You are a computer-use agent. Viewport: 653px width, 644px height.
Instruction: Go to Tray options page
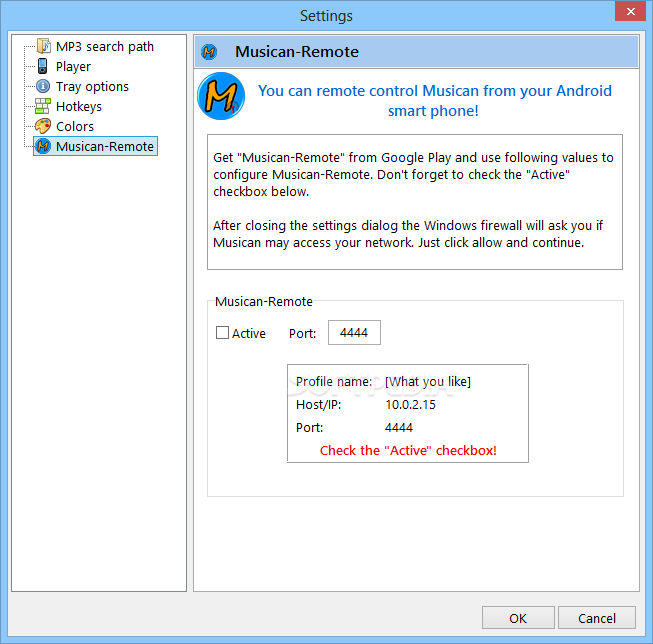coord(92,87)
